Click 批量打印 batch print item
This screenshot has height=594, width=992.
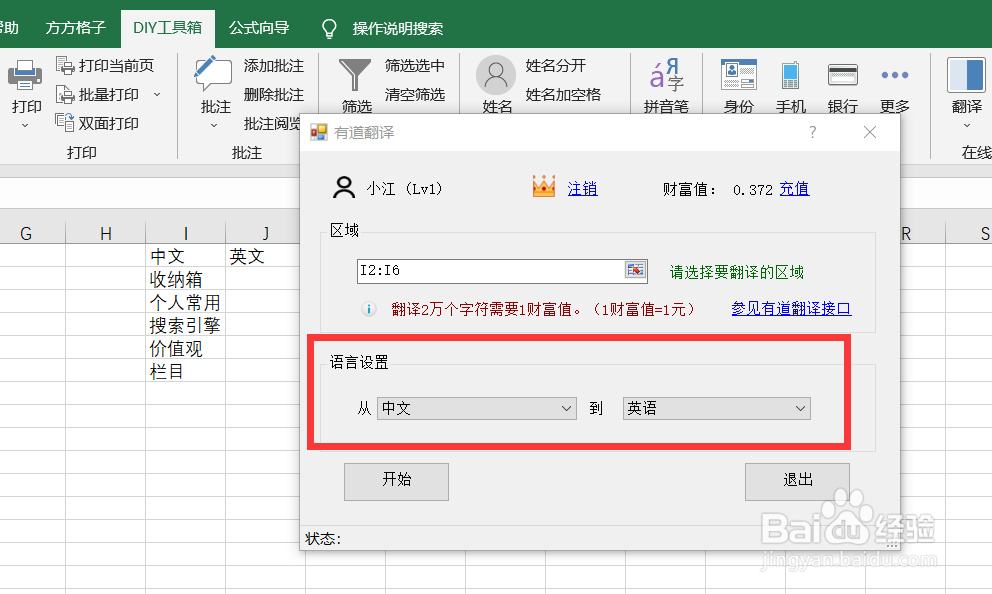tap(97, 95)
